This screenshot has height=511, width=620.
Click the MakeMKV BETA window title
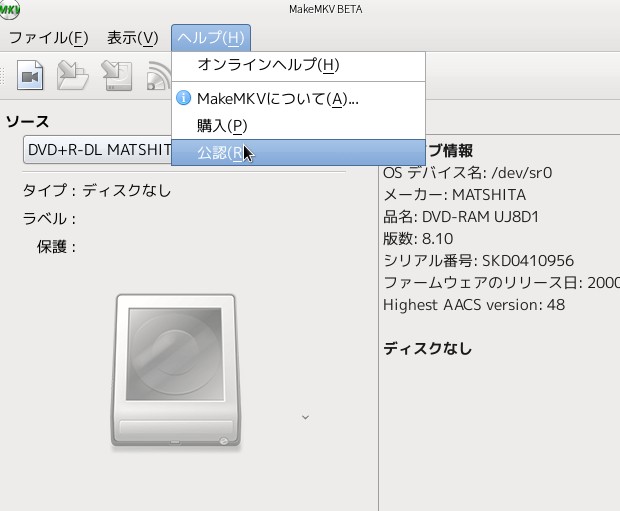pos(325,9)
